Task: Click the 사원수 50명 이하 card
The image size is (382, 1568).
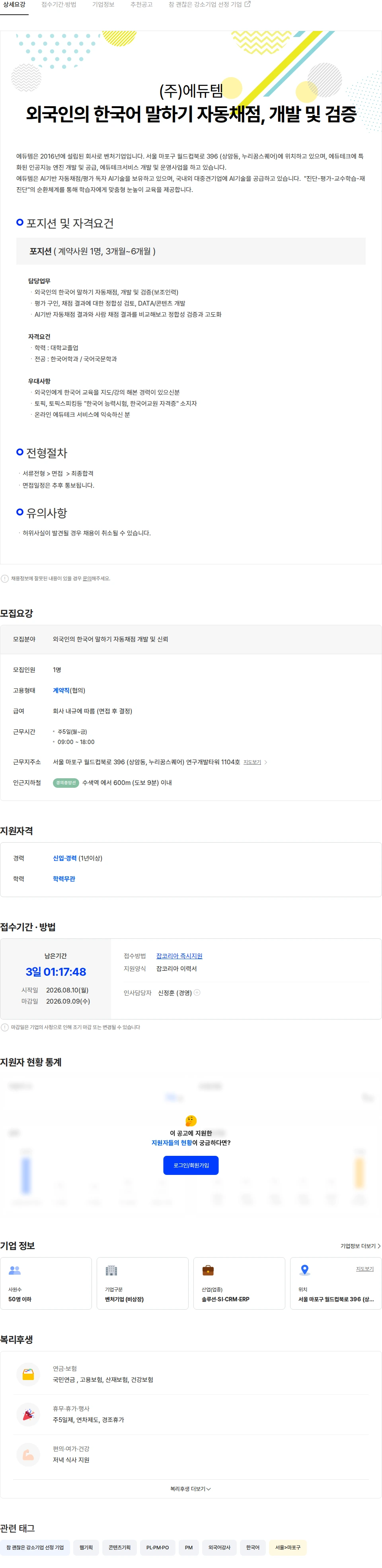Action: [46, 1283]
